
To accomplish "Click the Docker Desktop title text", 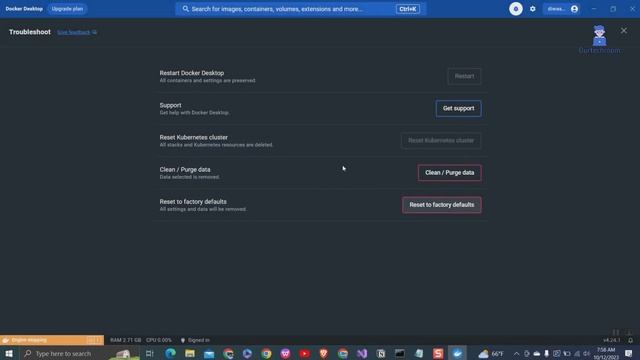I will coord(24,9).
